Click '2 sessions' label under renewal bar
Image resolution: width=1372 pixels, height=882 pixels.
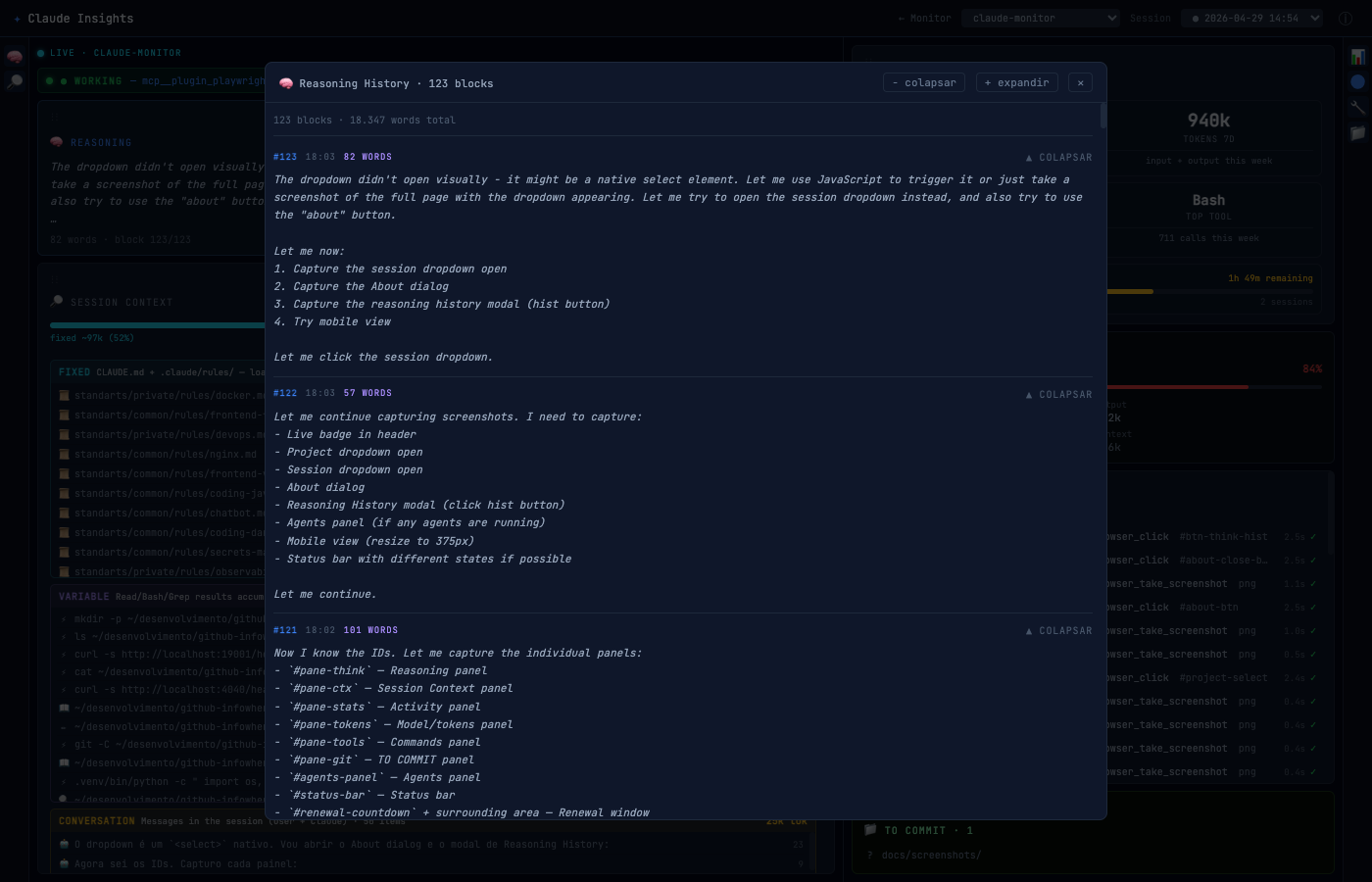click(1287, 302)
